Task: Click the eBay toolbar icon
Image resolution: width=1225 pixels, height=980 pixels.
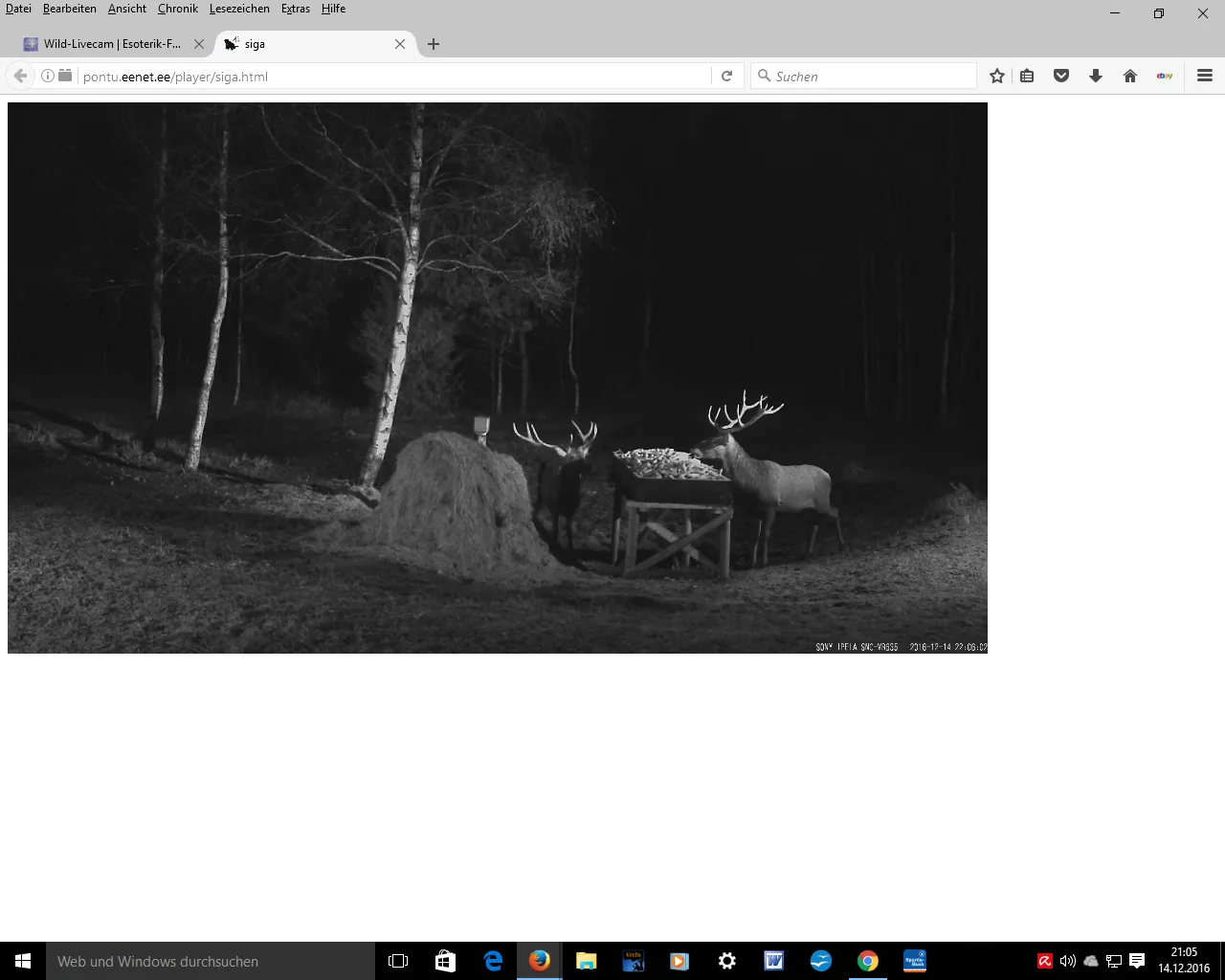Action: [1165, 77]
